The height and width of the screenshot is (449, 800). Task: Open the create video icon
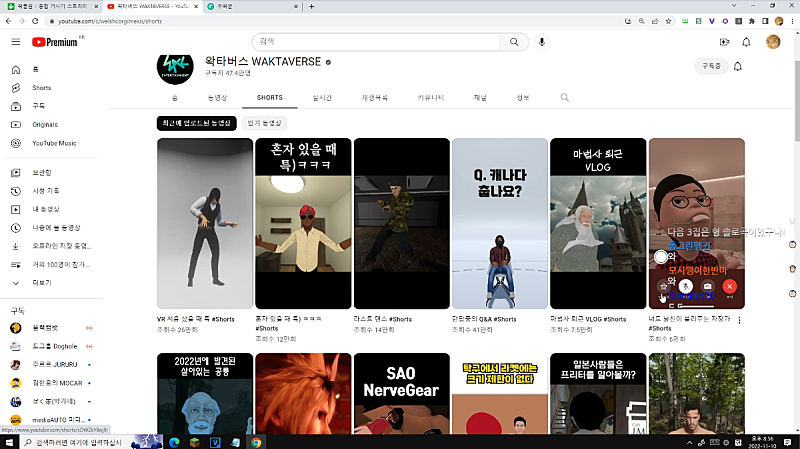[x=725, y=42]
